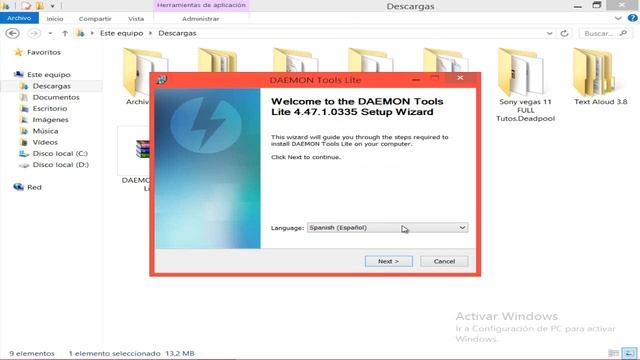Screen dimensions: 640x360
Task: Select Descargas in the navigation pane
Action: (x=51, y=86)
